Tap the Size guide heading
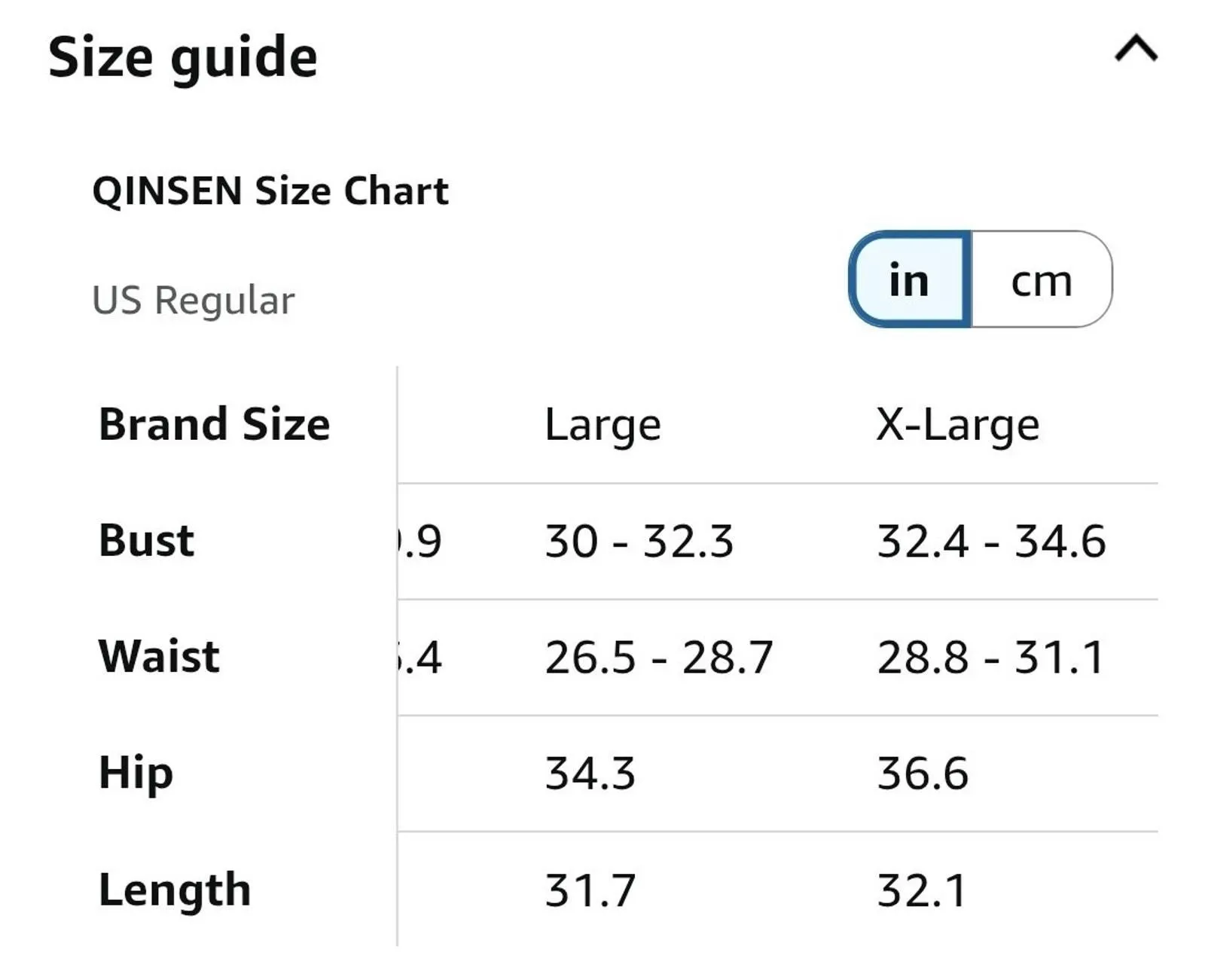The image size is (1205, 980). pyautogui.click(x=183, y=58)
